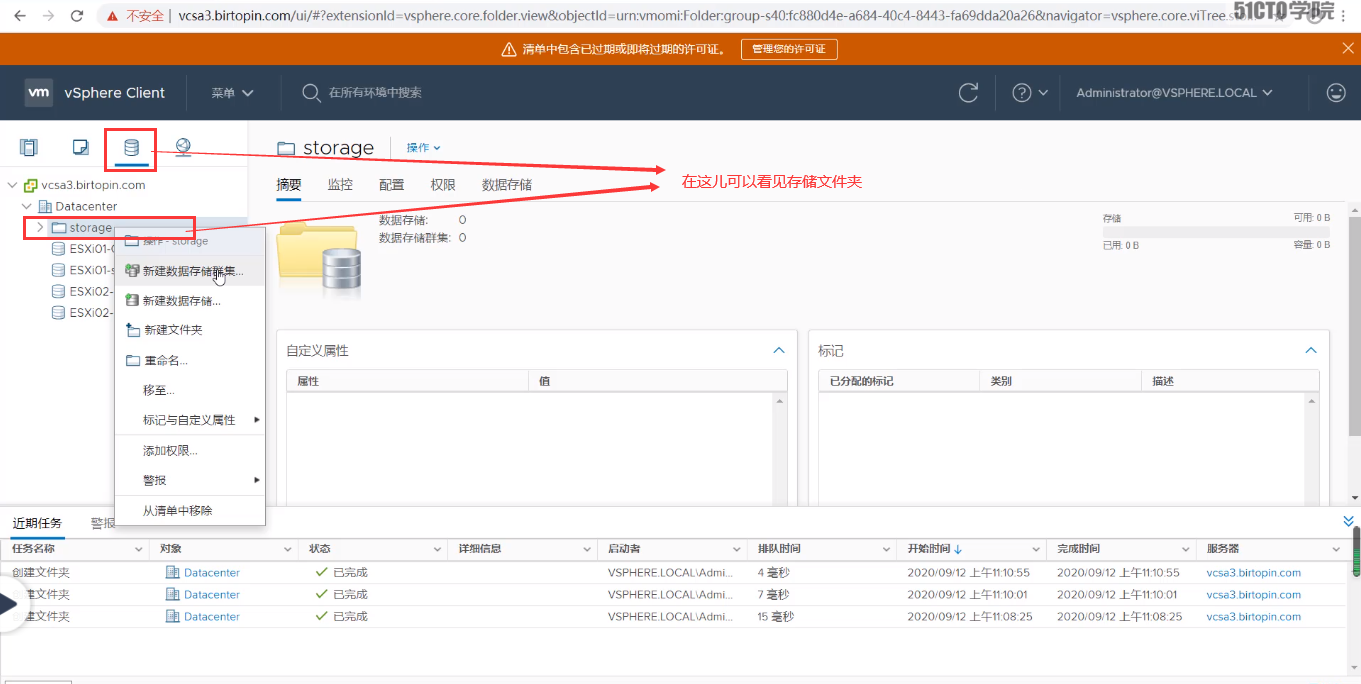Open the help question mark icon

click(x=1021, y=93)
